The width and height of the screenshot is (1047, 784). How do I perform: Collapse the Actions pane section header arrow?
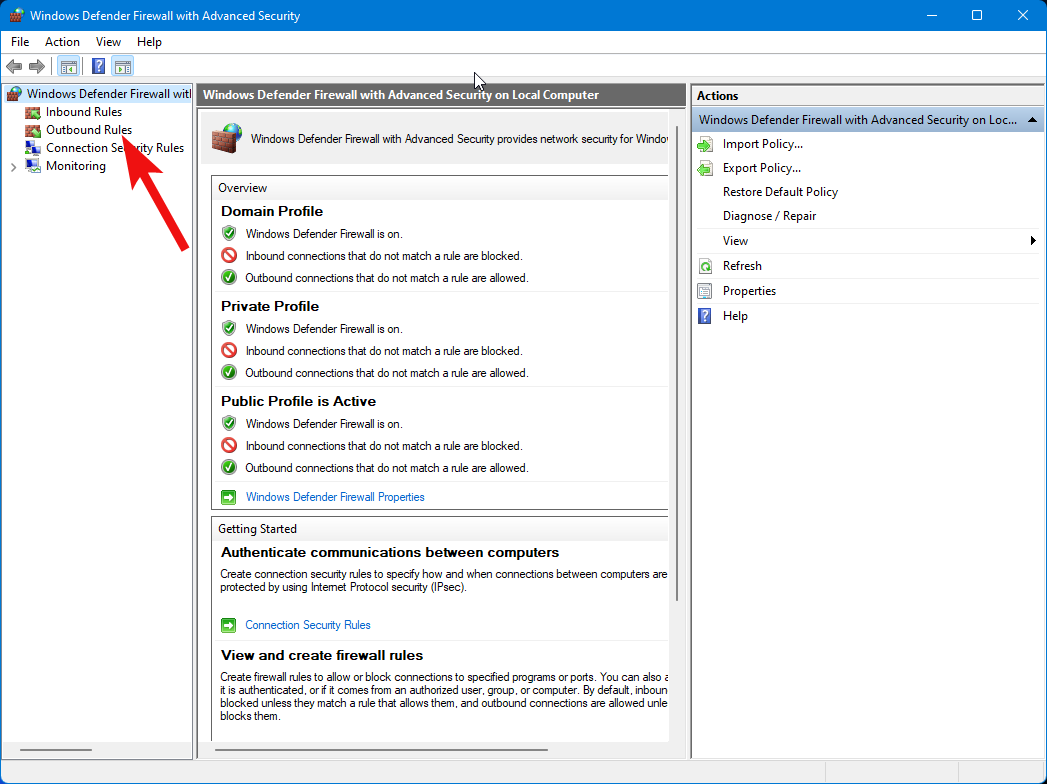click(1032, 120)
